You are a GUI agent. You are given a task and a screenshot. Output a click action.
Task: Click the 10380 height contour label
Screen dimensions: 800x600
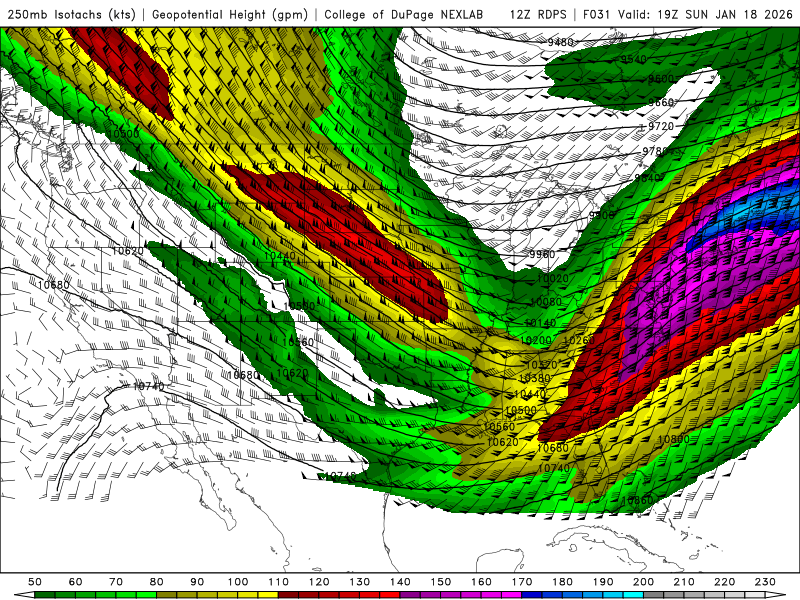[534, 379]
